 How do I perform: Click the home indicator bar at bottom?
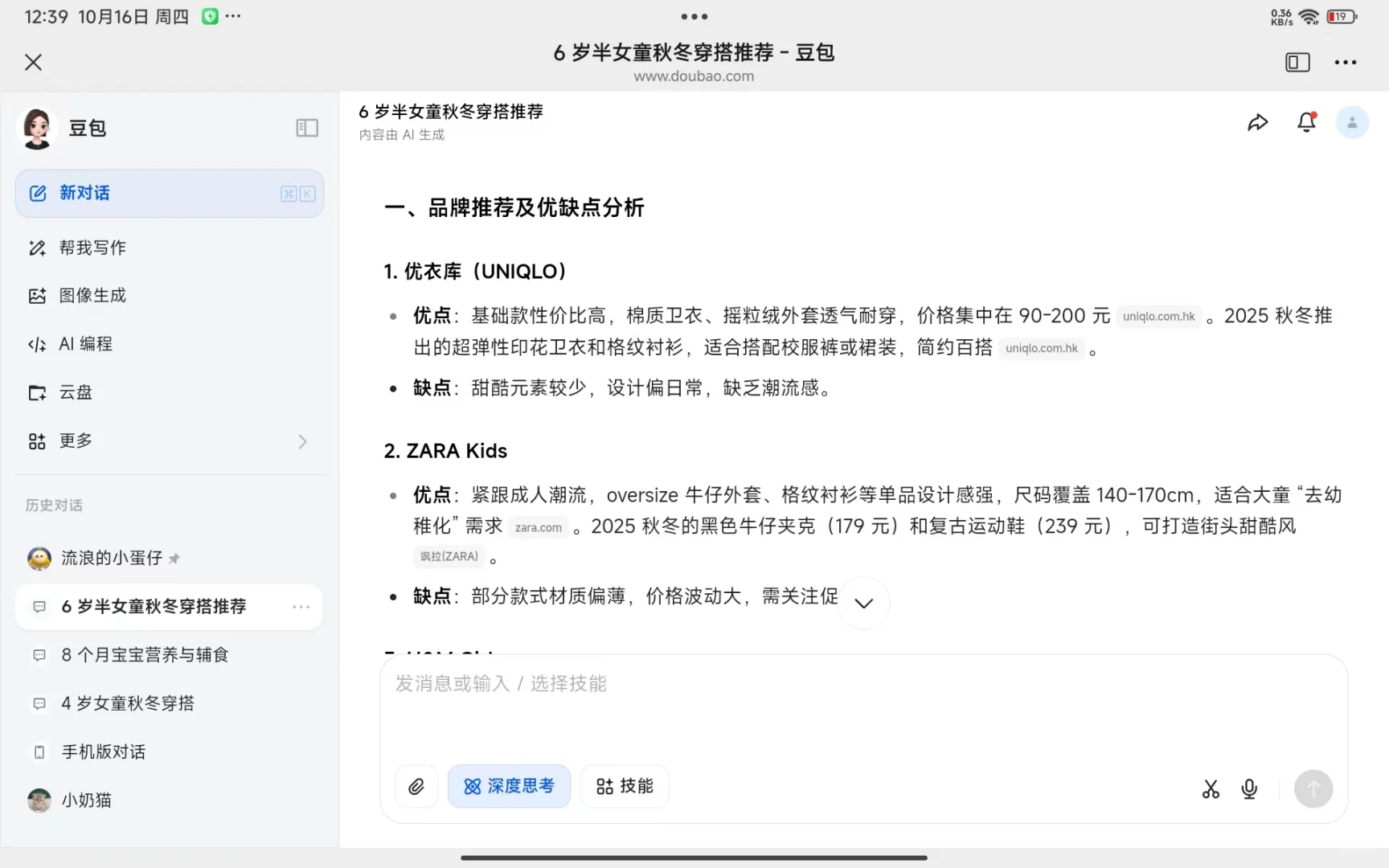pyautogui.click(x=694, y=858)
